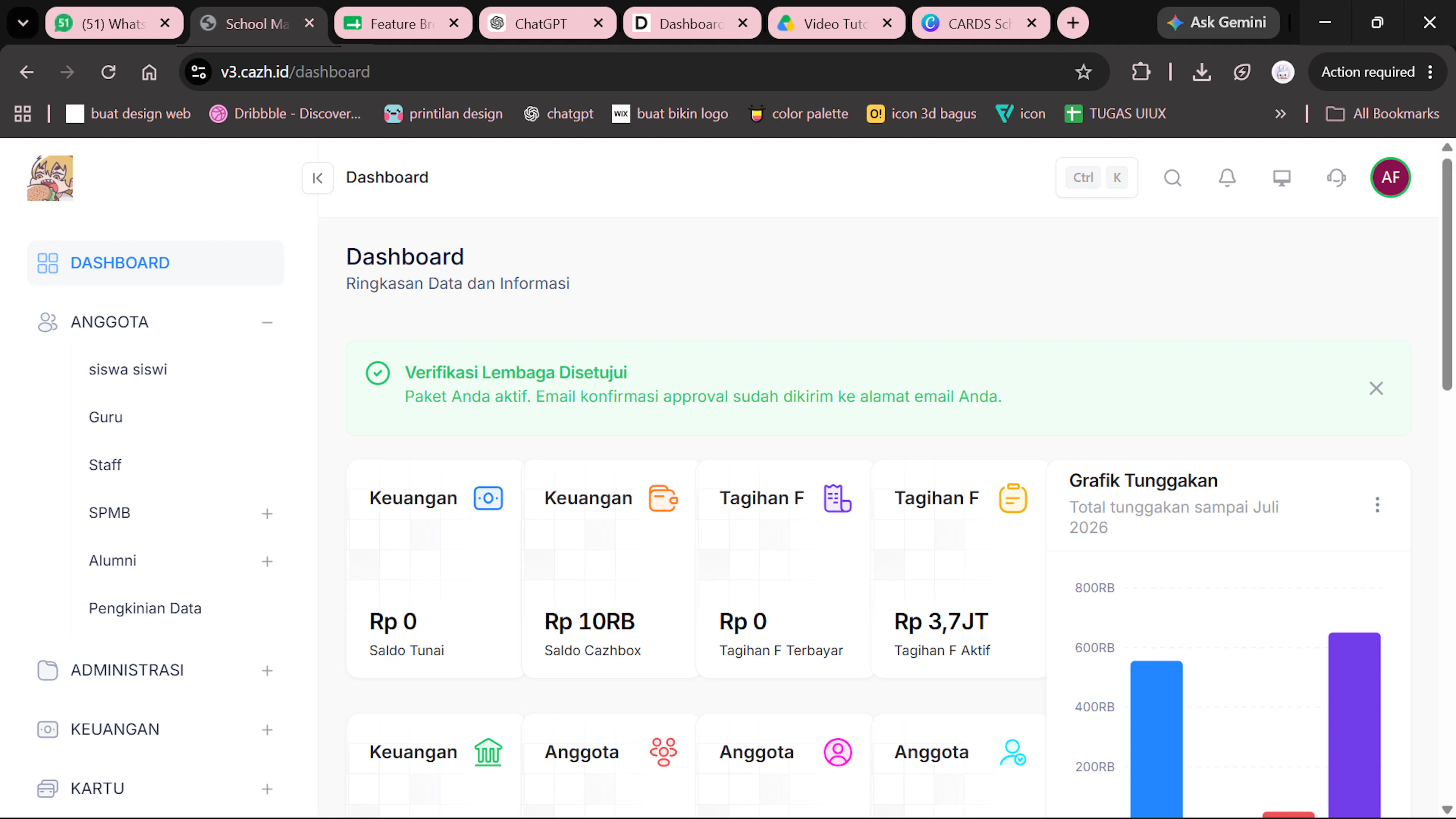The width and height of the screenshot is (1456, 819).
Task: Bookmark this page with the star icon
Action: (1084, 72)
